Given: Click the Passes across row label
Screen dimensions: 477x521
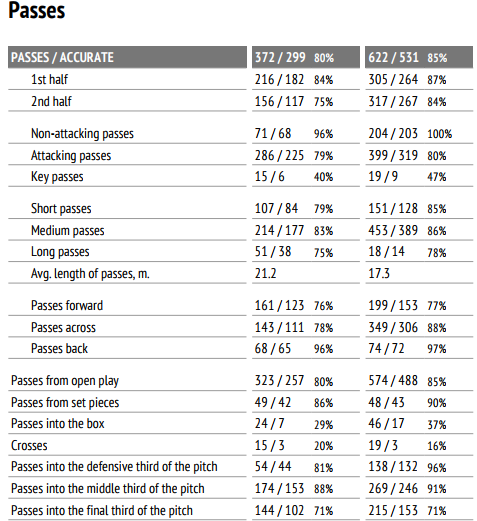Looking at the screenshot, I should (63, 328).
